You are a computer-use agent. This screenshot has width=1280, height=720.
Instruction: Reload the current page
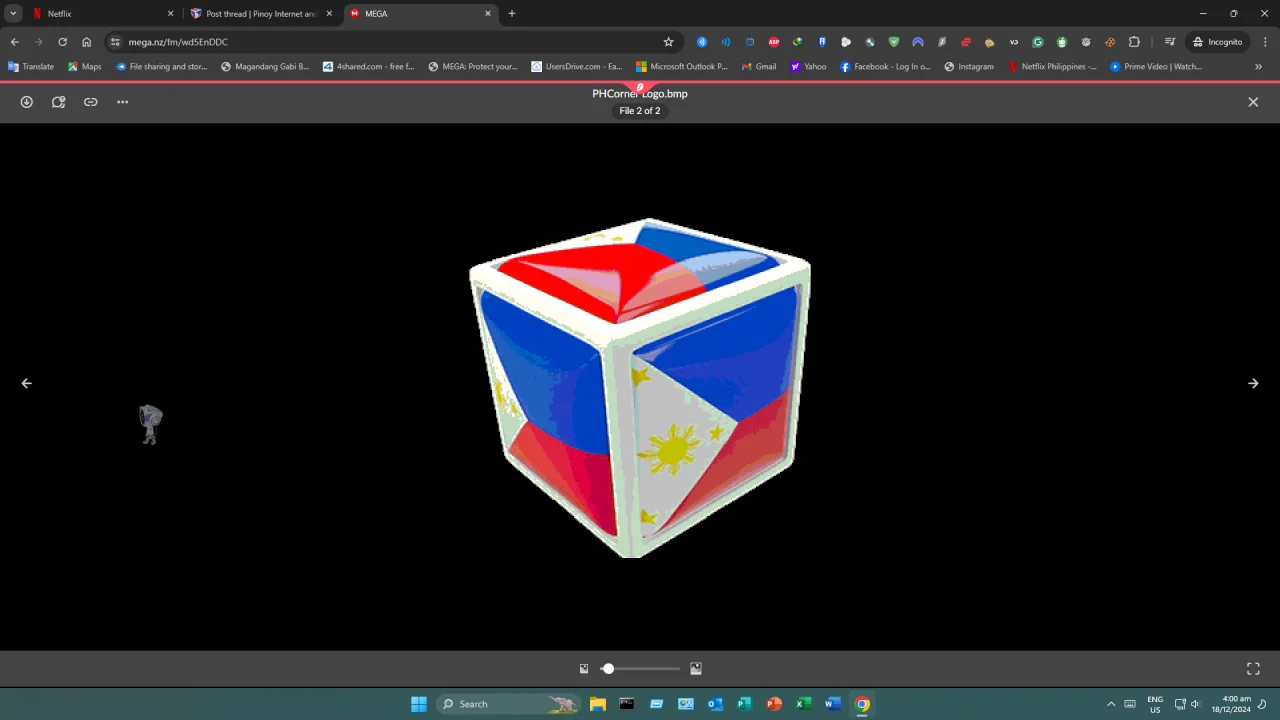(x=62, y=42)
